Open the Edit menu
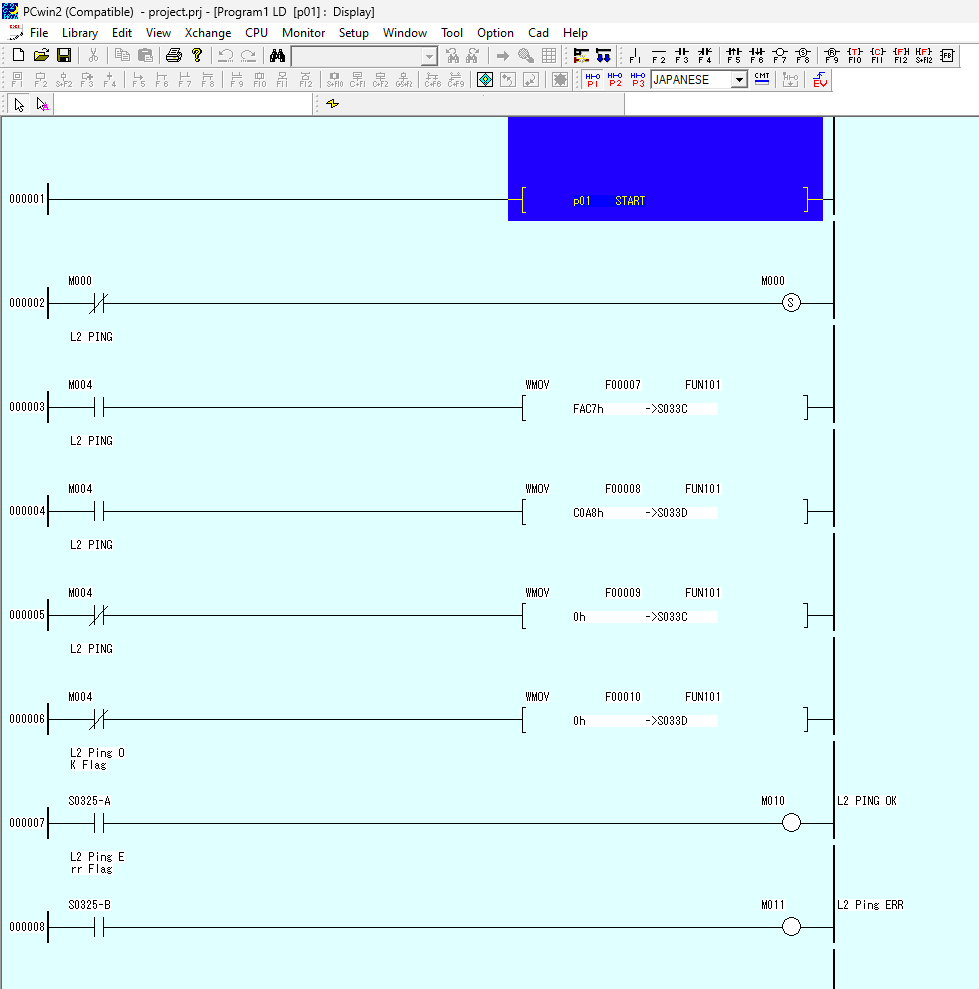Image resolution: width=979 pixels, height=989 pixels. [x=122, y=33]
